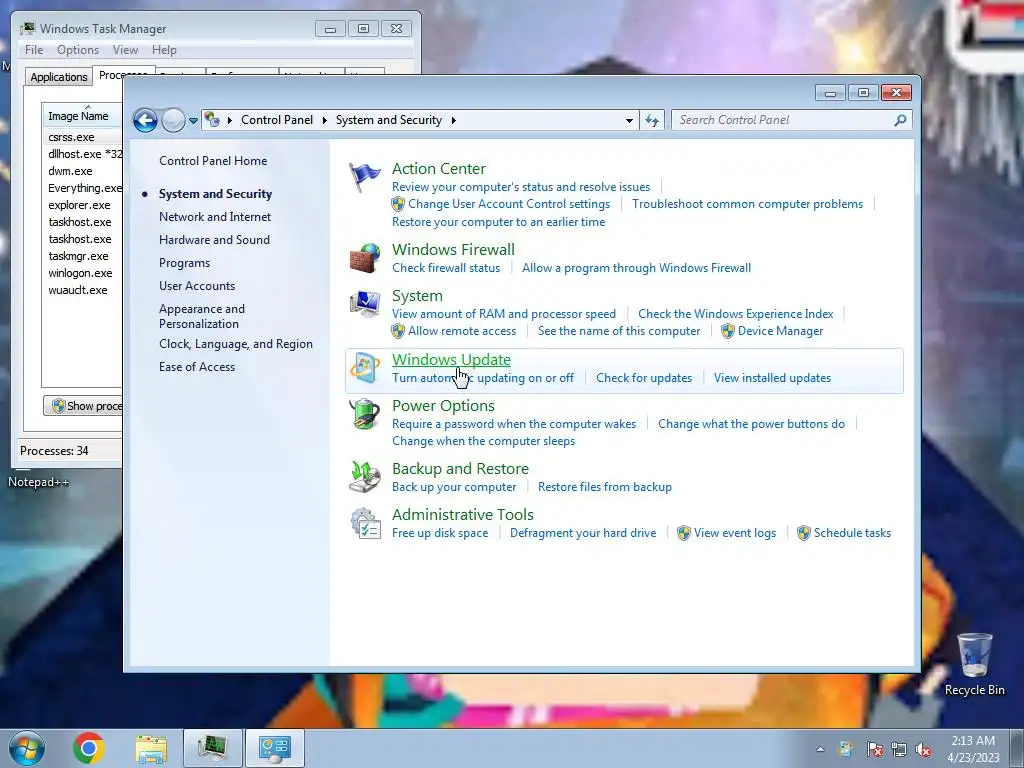Viewport: 1024px width, 768px height.
Task: Open the Windows Update icon
Action: click(x=364, y=367)
